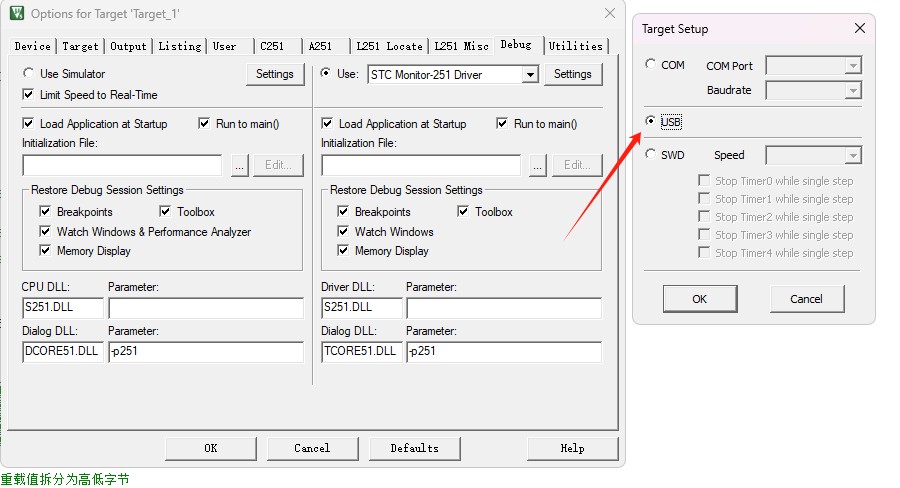Cancel the Options for Target dialog
Viewport: 900px width, 488px height.
pyautogui.click(x=312, y=448)
